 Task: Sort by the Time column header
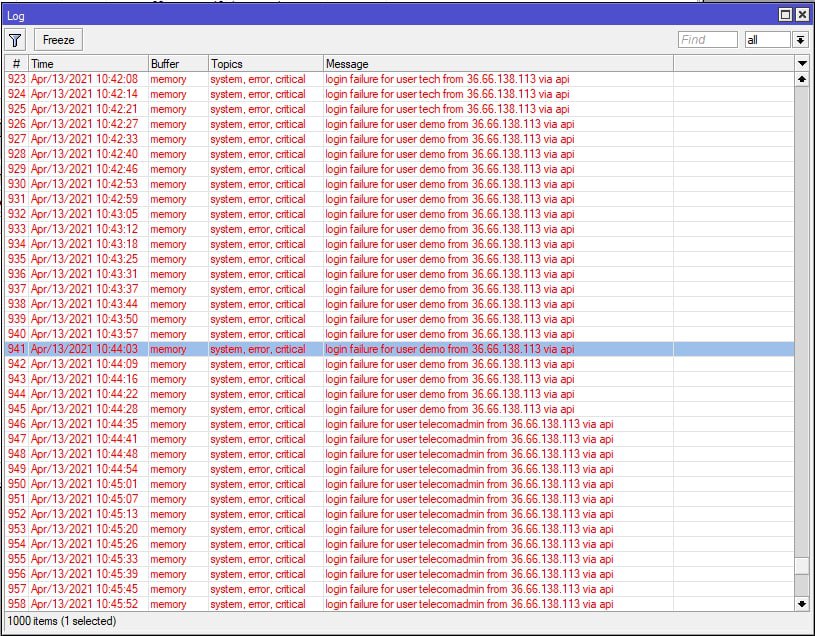click(x=88, y=63)
